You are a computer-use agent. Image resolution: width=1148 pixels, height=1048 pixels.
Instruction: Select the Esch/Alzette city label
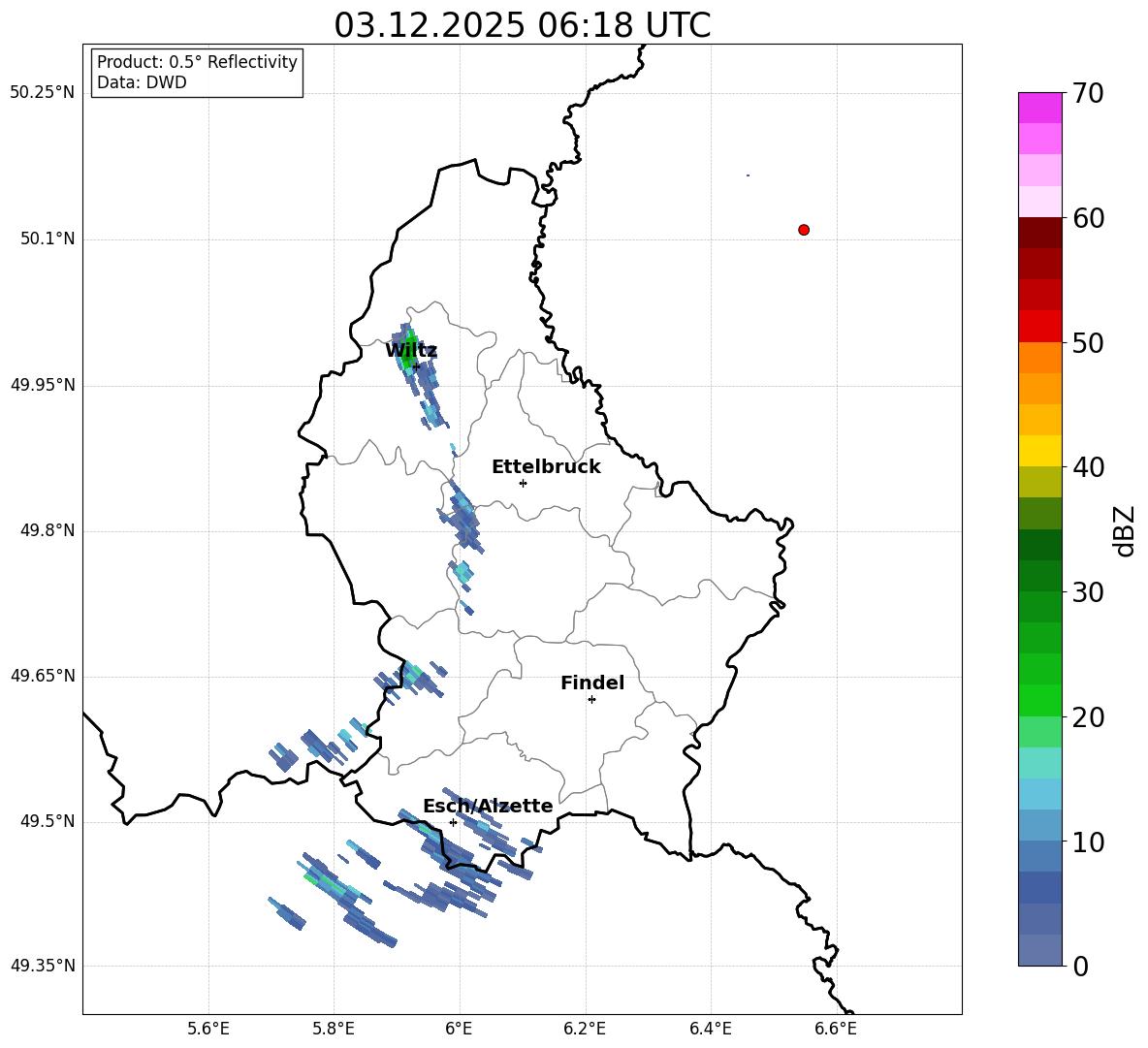pyautogui.click(x=488, y=806)
